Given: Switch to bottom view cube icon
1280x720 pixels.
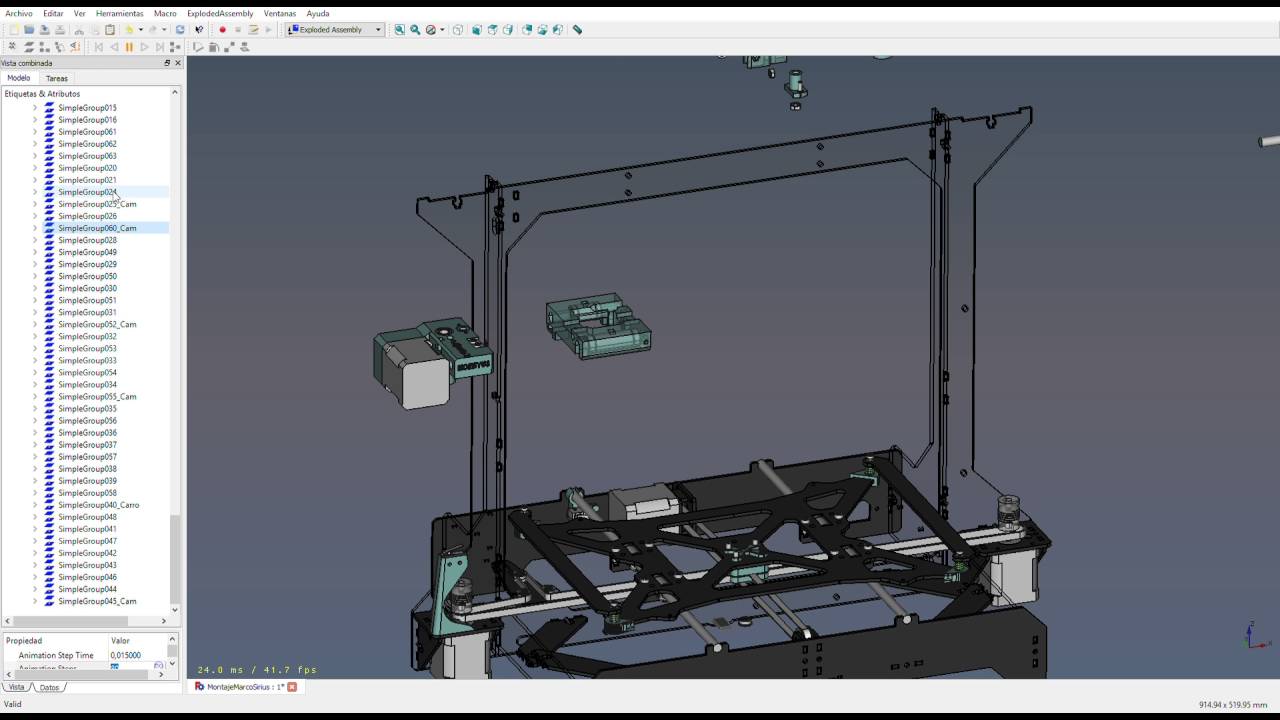Looking at the screenshot, I should point(542,30).
